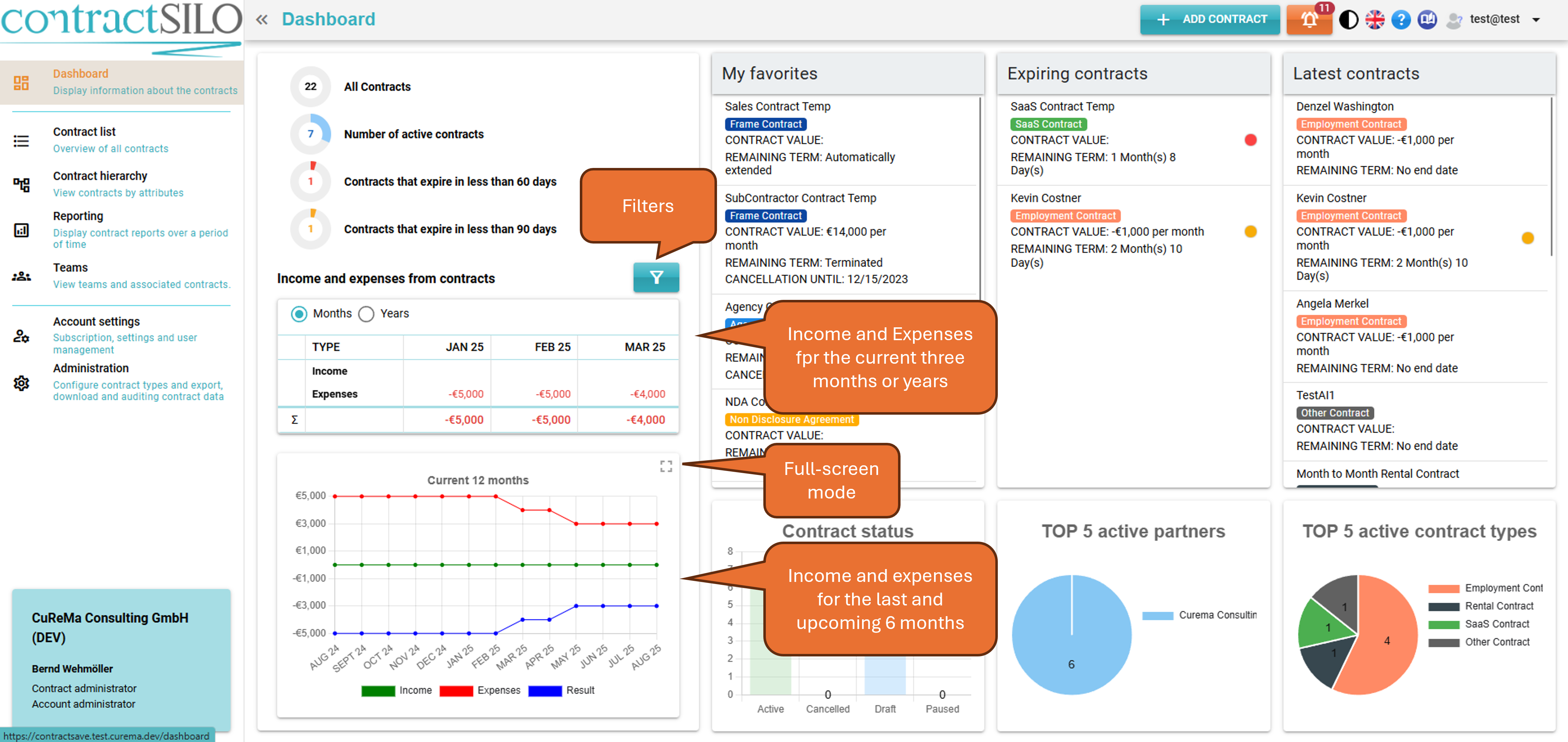This screenshot has height=742, width=1568.
Task: Open Administration via the gear icon
Action: [x=21, y=383]
